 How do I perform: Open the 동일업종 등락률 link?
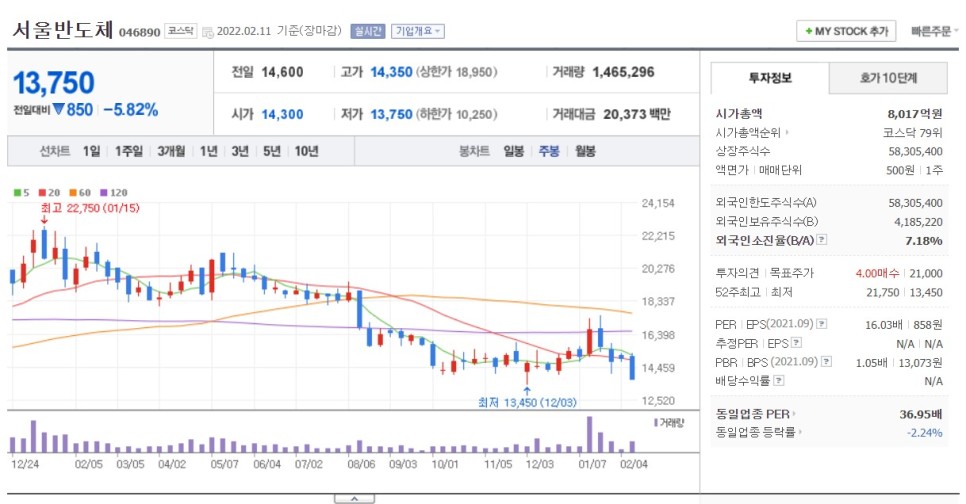click(x=758, y=432)
